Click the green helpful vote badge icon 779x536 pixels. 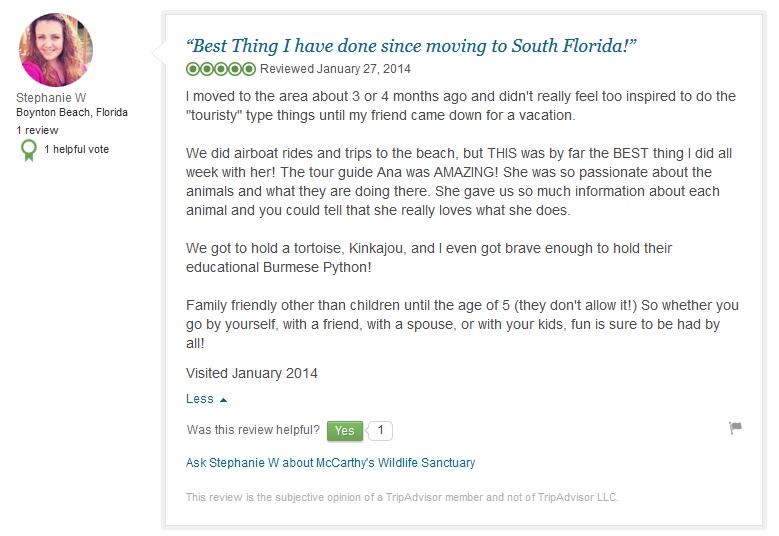29,150
